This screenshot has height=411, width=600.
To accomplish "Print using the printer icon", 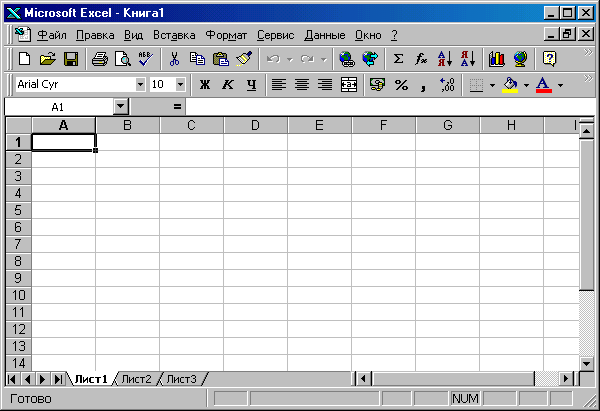I will pyautogui.click(x=100, y=59).
